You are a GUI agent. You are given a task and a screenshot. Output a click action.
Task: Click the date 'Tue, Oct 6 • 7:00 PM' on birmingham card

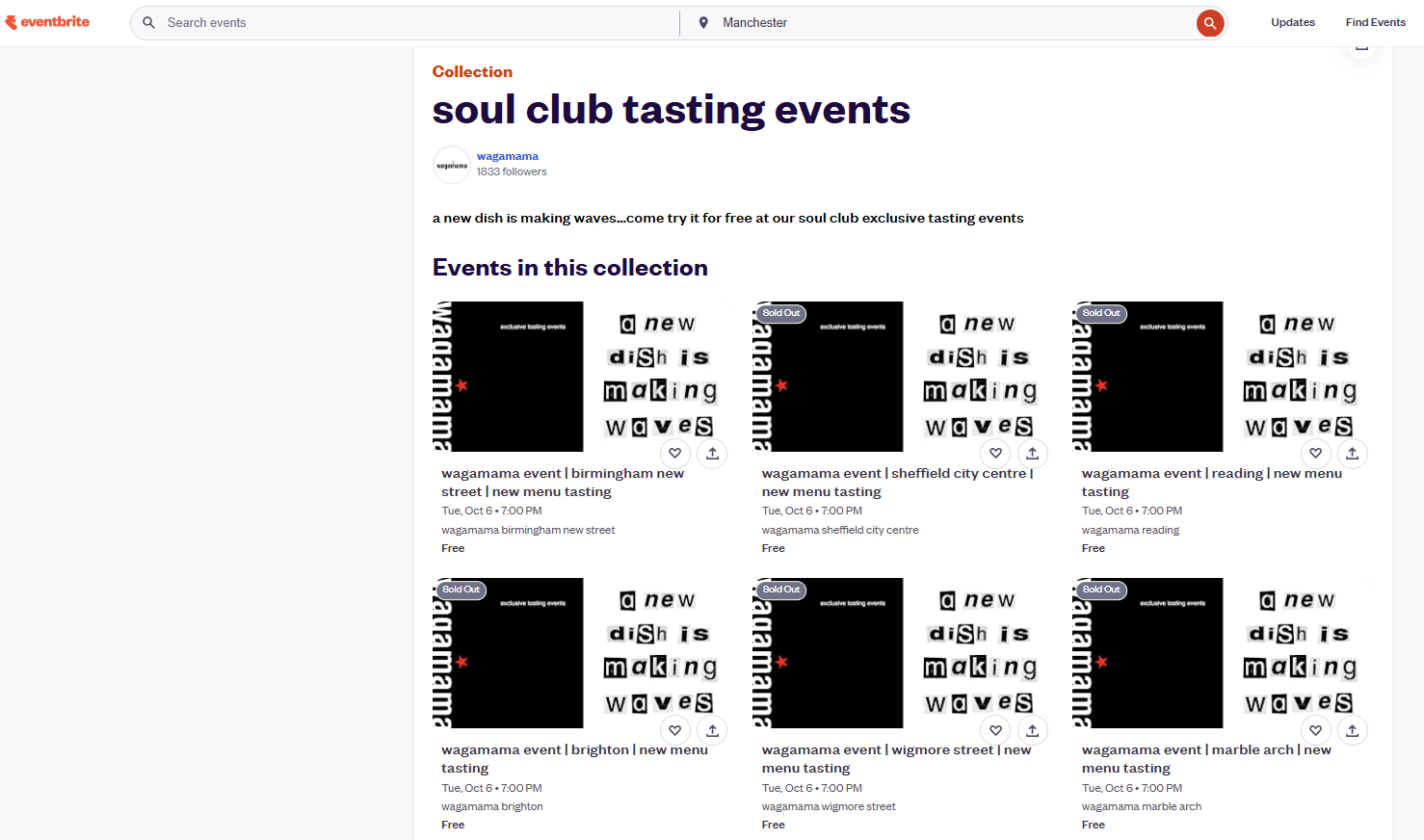click(491, 511)
